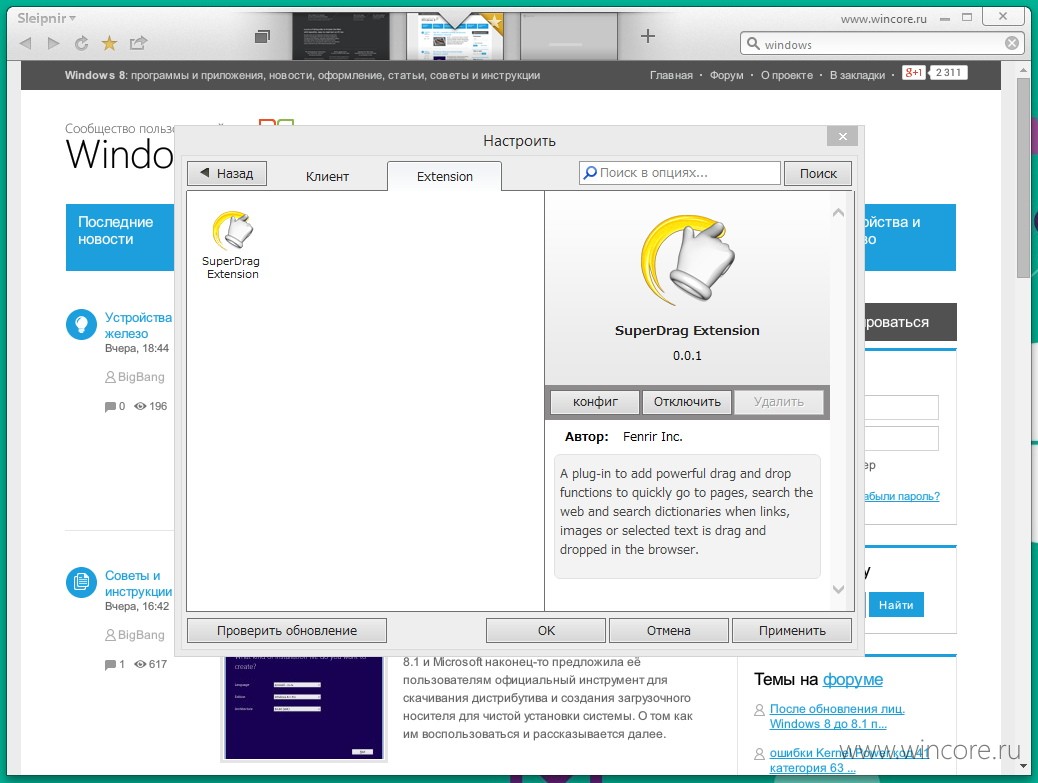Click the version number 0.0.1
Screen dimensions: 1038x783
(687, 355)
